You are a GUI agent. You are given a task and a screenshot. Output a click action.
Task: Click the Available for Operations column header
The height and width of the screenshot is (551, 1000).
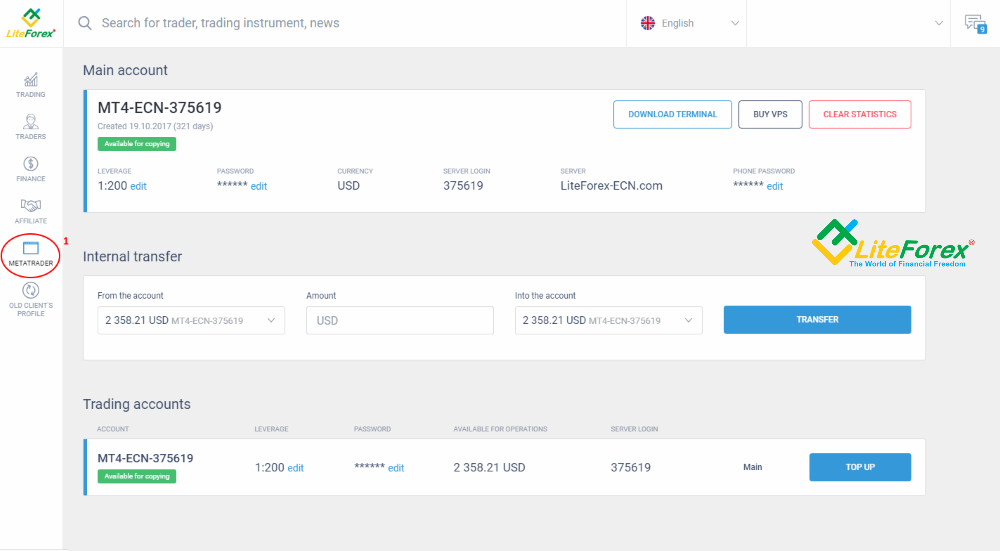tap(500, 429)
